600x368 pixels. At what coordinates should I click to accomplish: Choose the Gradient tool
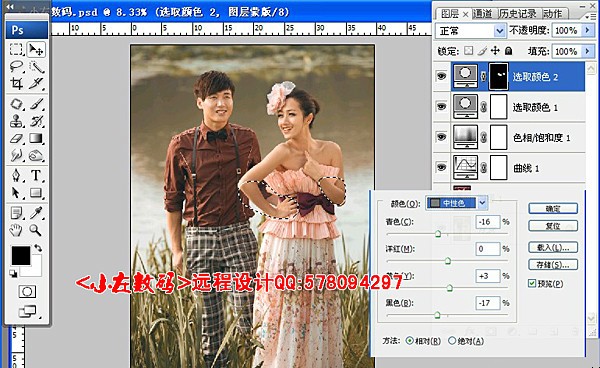pyautogui.click(x=36, y=138)
